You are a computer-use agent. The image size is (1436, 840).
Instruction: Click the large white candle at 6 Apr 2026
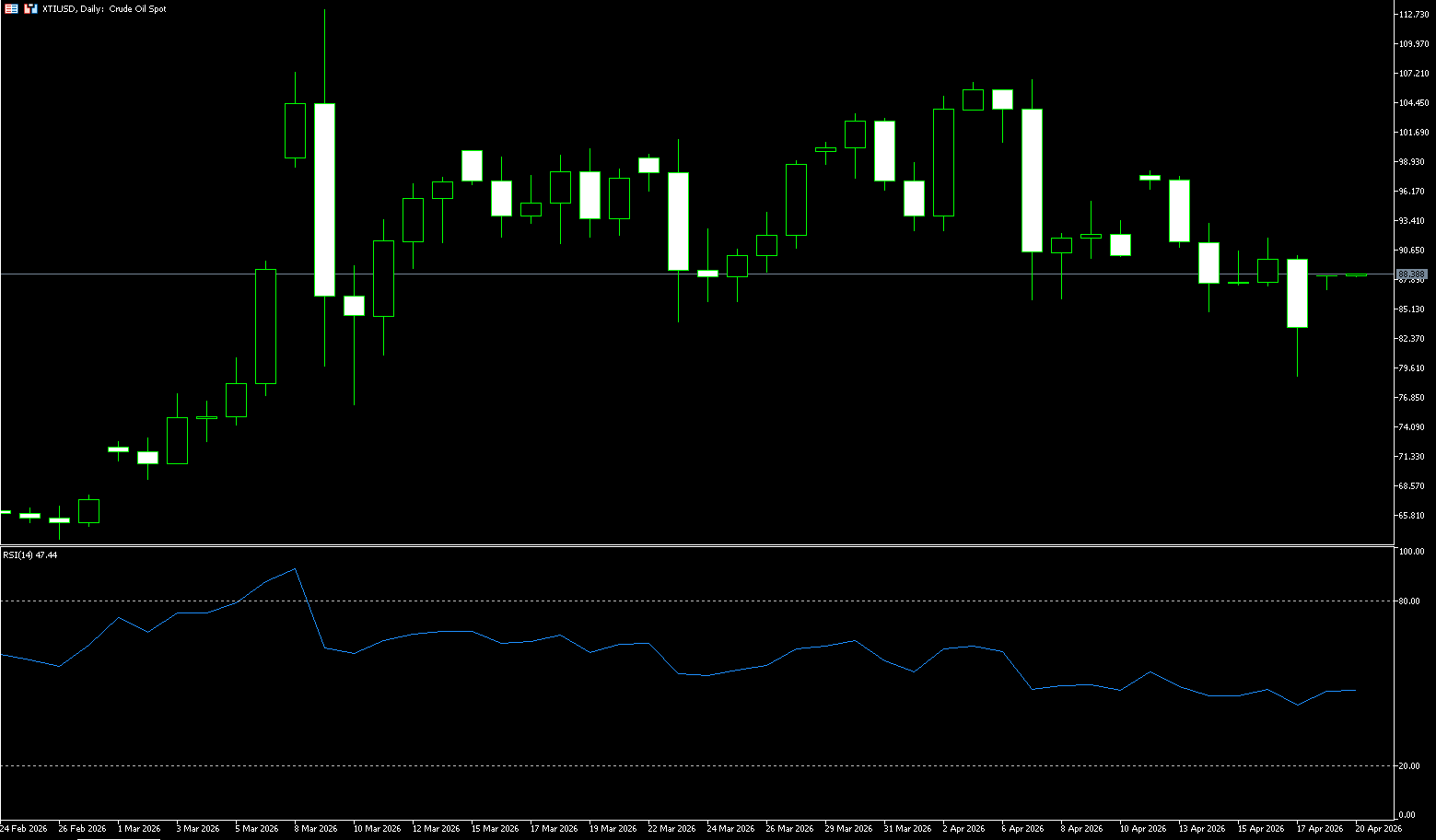point(1032,181)
